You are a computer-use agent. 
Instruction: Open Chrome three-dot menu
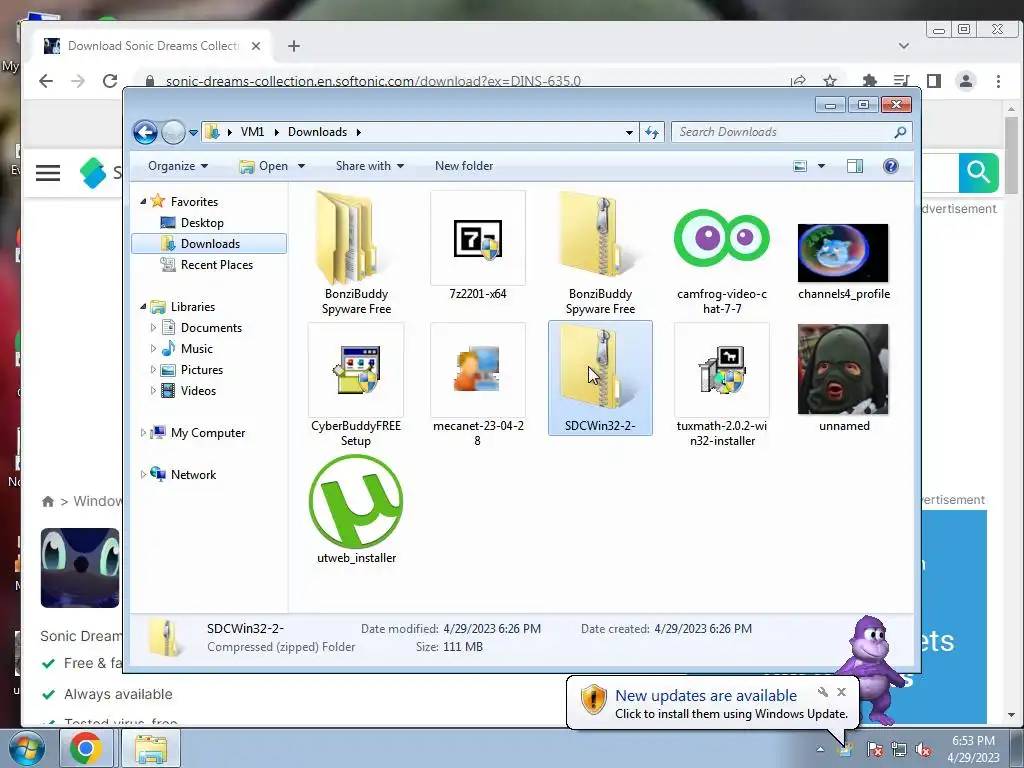(998, 81)
